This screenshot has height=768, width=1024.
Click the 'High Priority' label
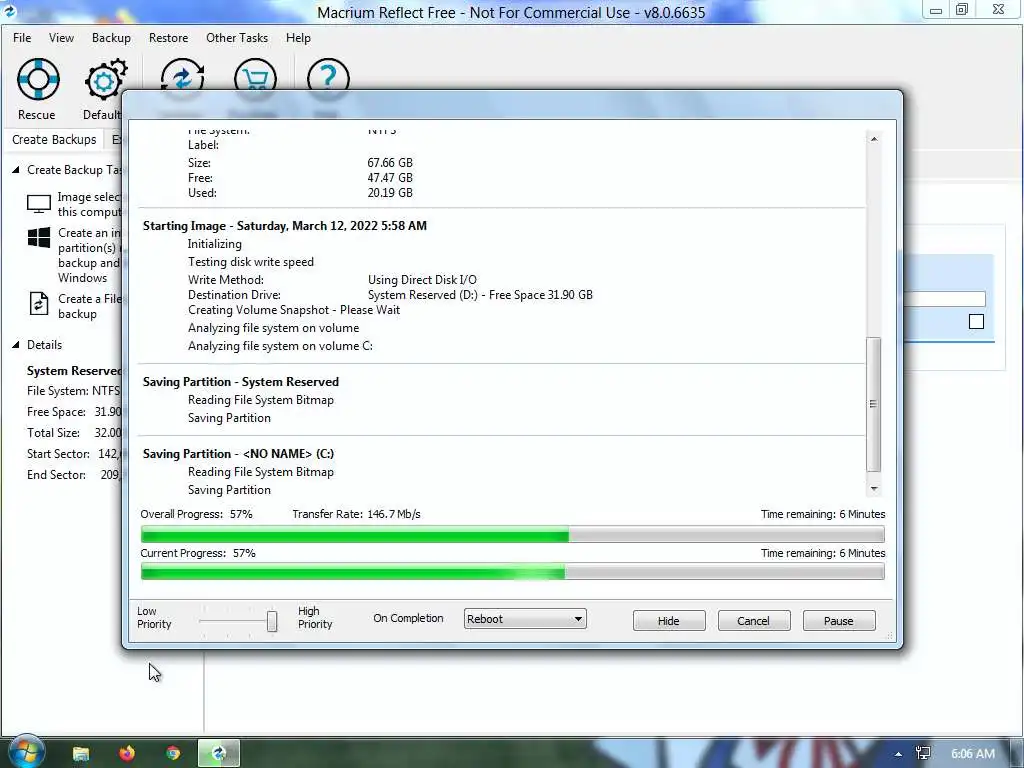(x=315, y=618)
